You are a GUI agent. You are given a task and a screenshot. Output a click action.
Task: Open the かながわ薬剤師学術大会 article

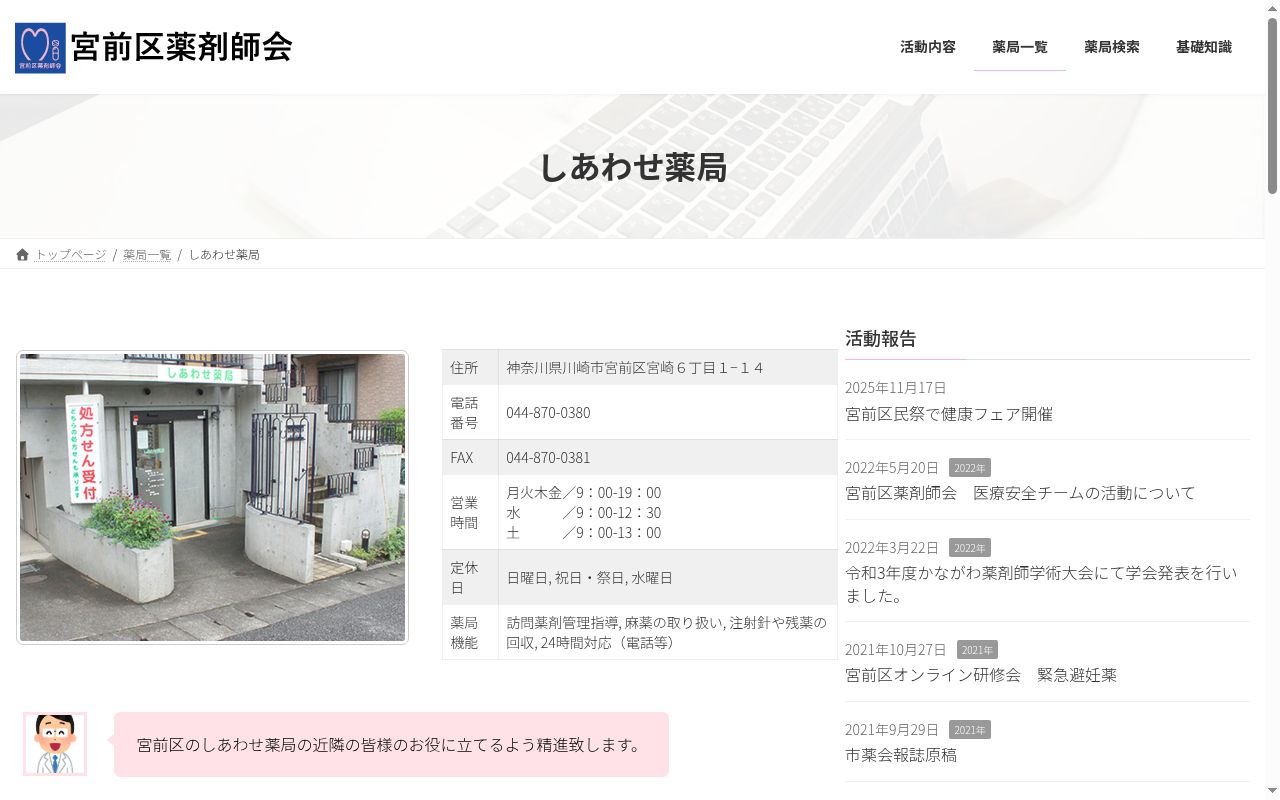pyautogui.click(x=1041, y=585)
